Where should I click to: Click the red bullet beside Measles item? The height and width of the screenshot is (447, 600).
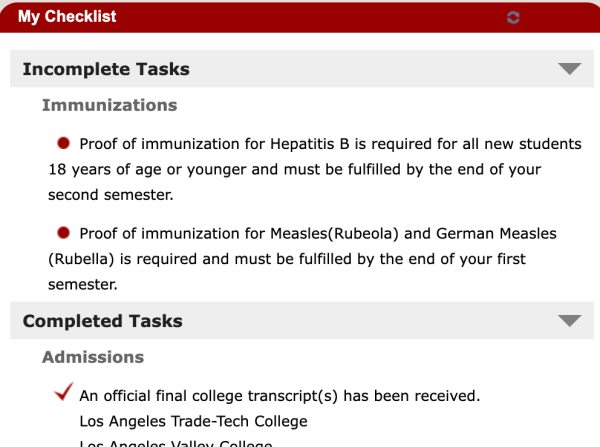63,233
